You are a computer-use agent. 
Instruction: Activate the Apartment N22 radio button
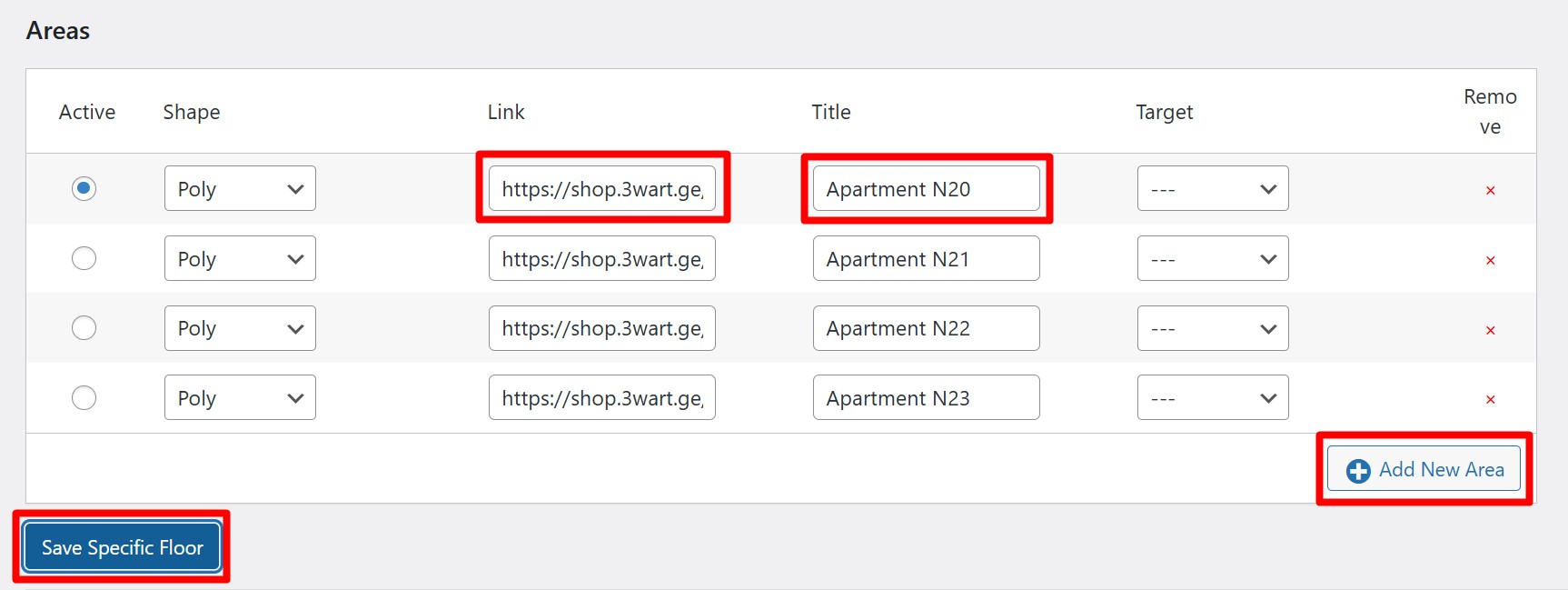[84, 327]
